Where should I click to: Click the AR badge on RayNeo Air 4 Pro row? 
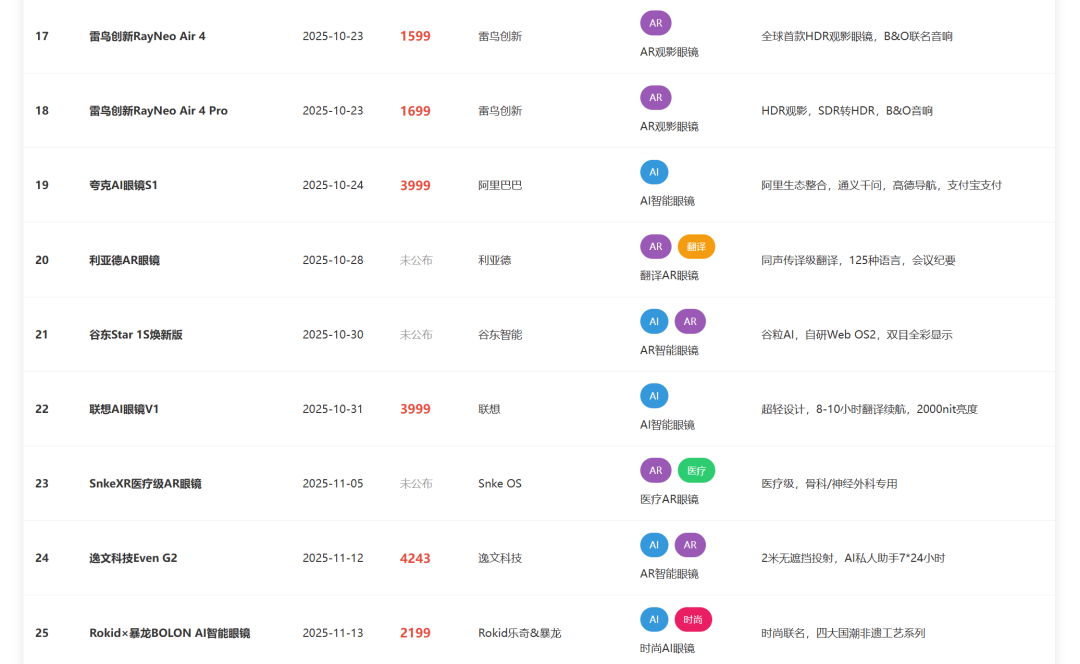(655, 97)
